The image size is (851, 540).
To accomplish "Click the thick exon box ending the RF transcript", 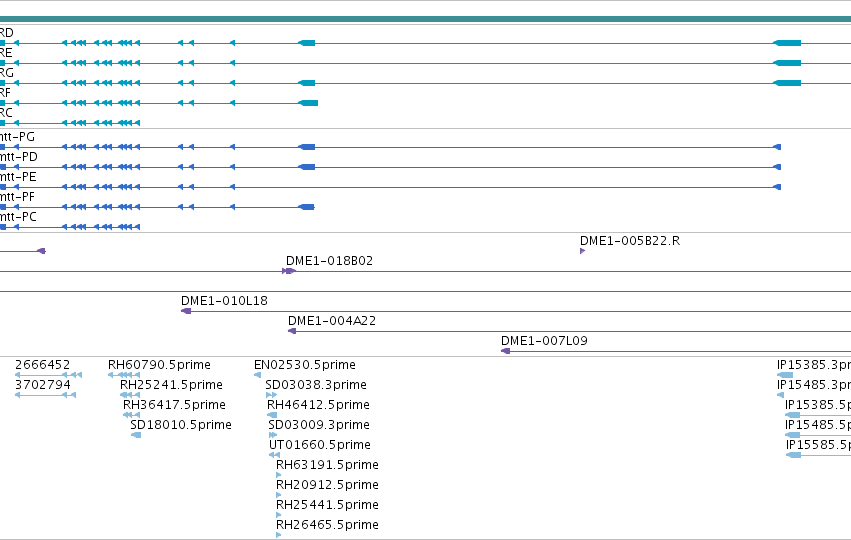I will click(x=308, y=103).
